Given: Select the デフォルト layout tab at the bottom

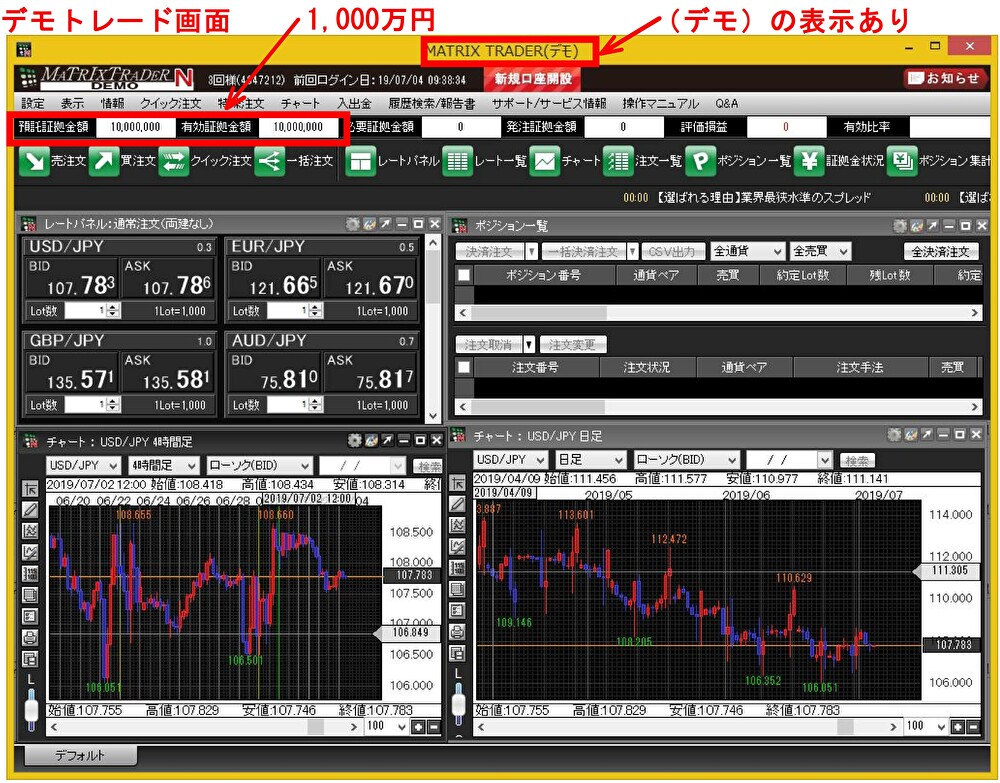Looking at the screenshot, I should tap(80, 756).
